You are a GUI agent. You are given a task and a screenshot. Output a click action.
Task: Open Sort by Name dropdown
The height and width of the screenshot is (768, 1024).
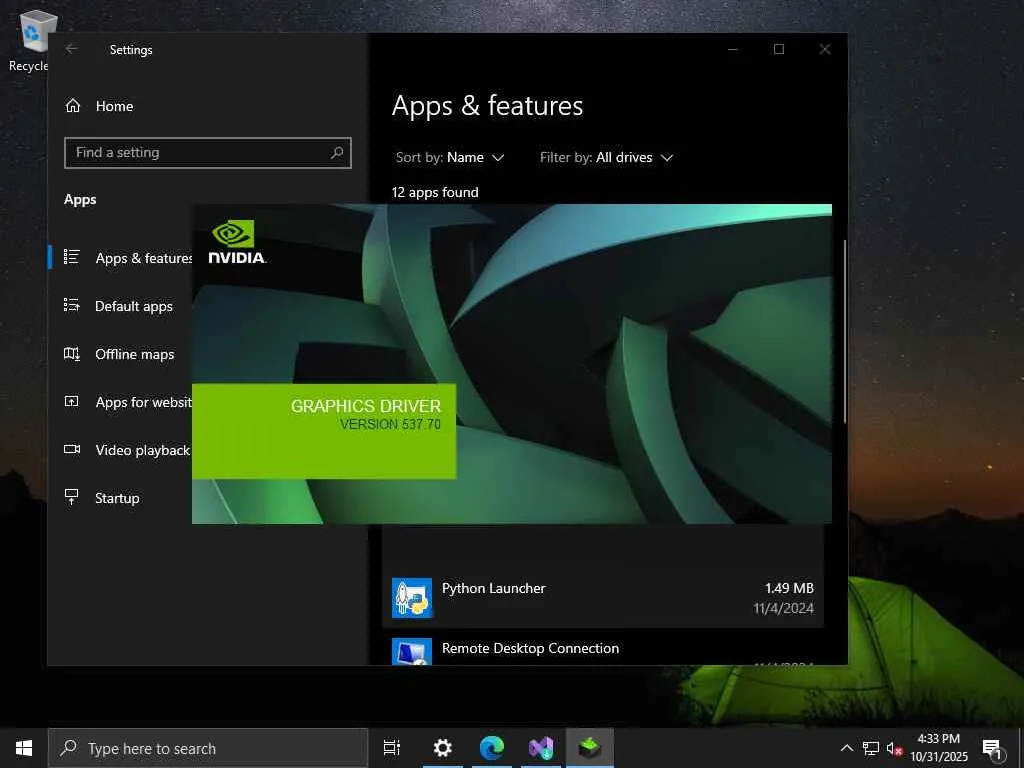coord(450,157)
